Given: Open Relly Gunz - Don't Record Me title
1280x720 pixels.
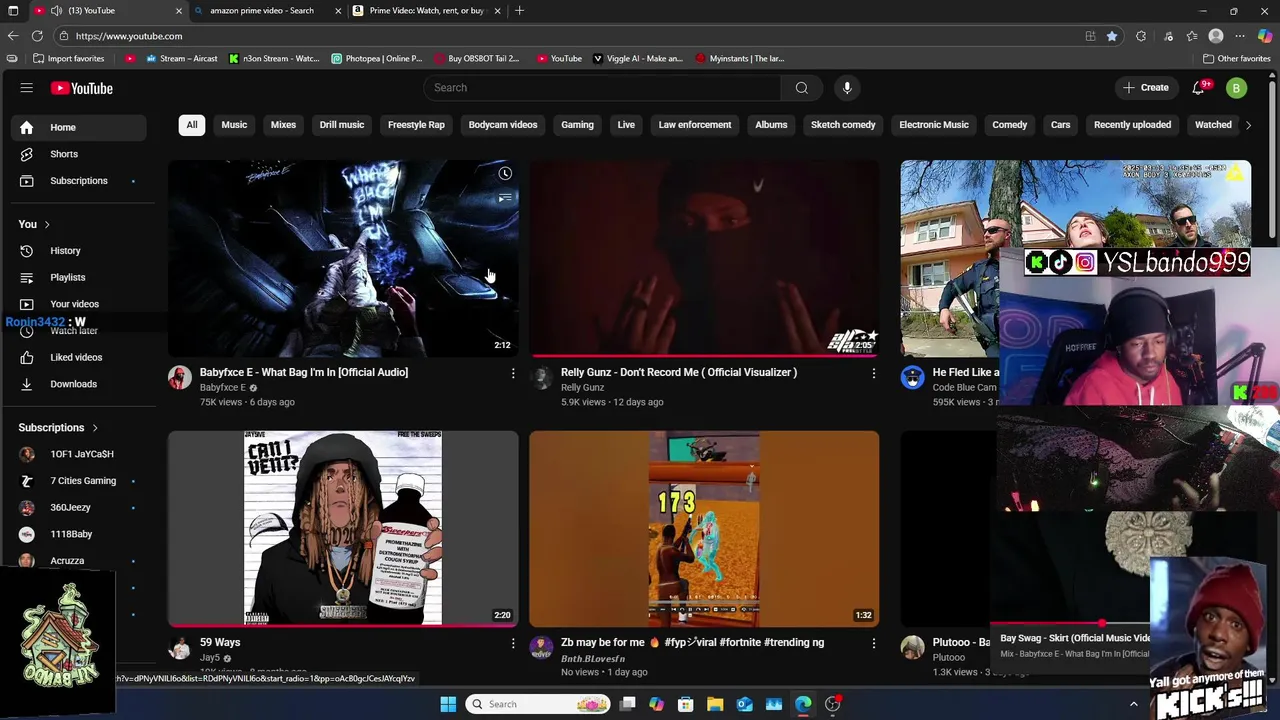Looking at the screenshot, I should coord(679,372).
